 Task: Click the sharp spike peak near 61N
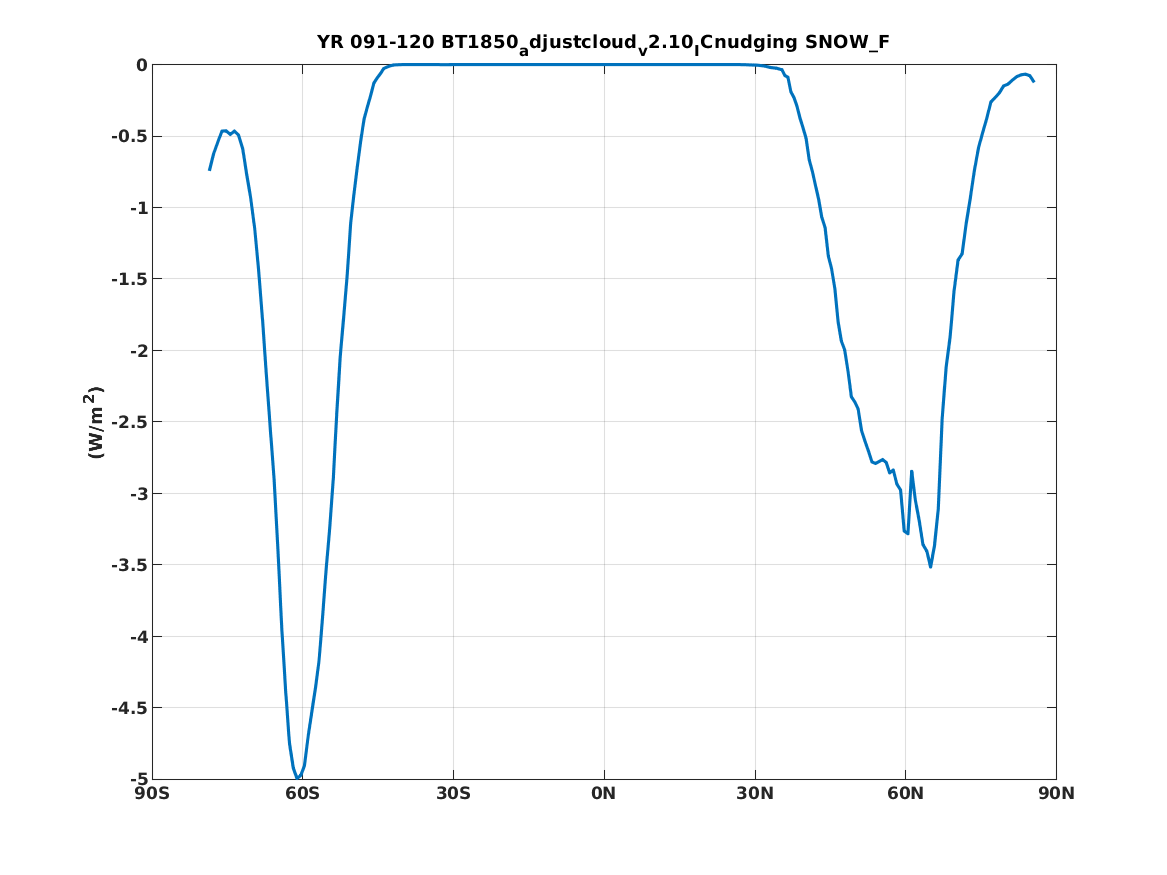(912, 471)
